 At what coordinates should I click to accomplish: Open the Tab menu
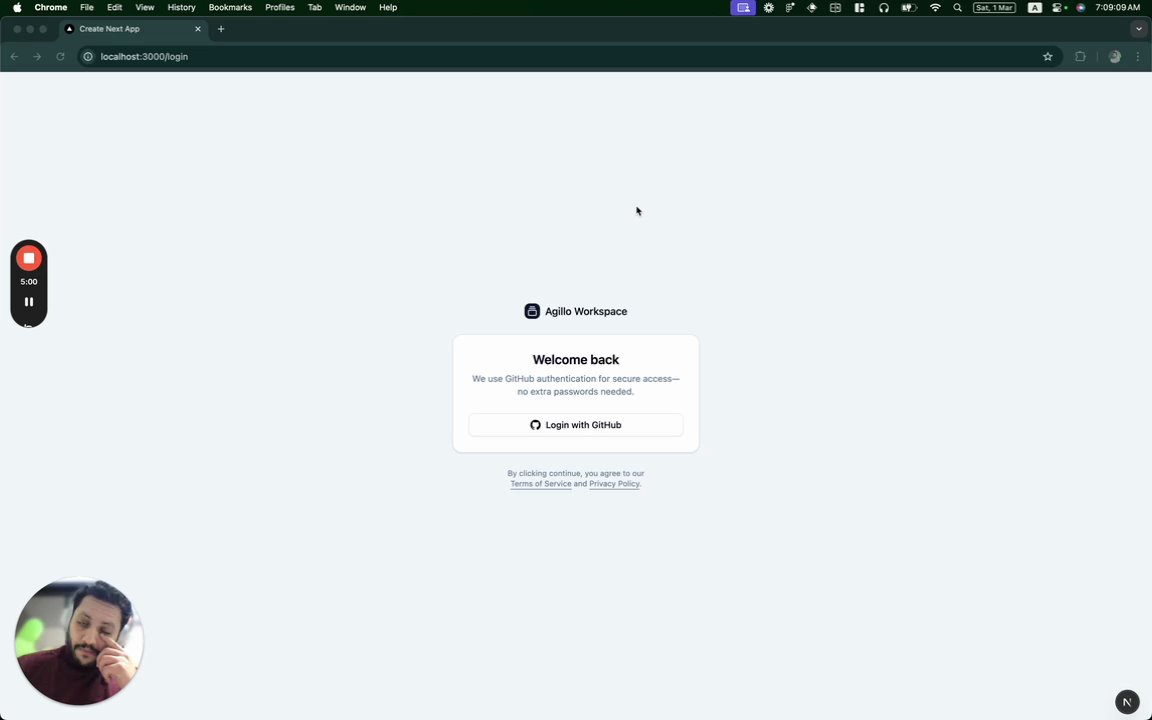[314, 7]
